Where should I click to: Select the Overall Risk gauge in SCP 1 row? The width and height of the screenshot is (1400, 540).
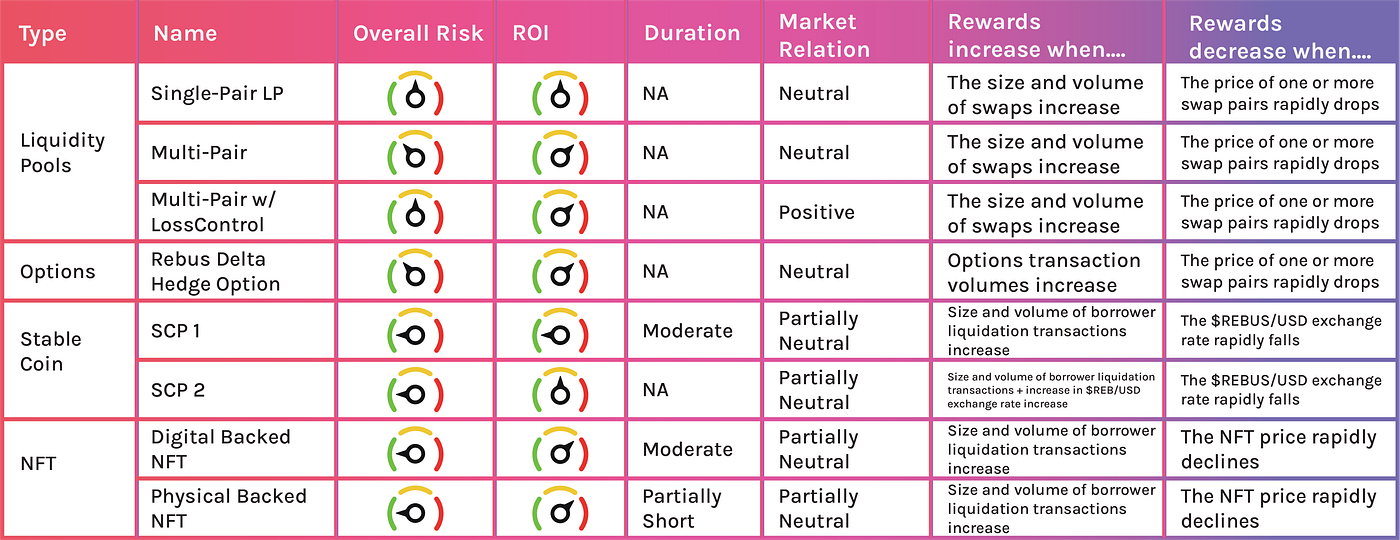coord(415,330)
